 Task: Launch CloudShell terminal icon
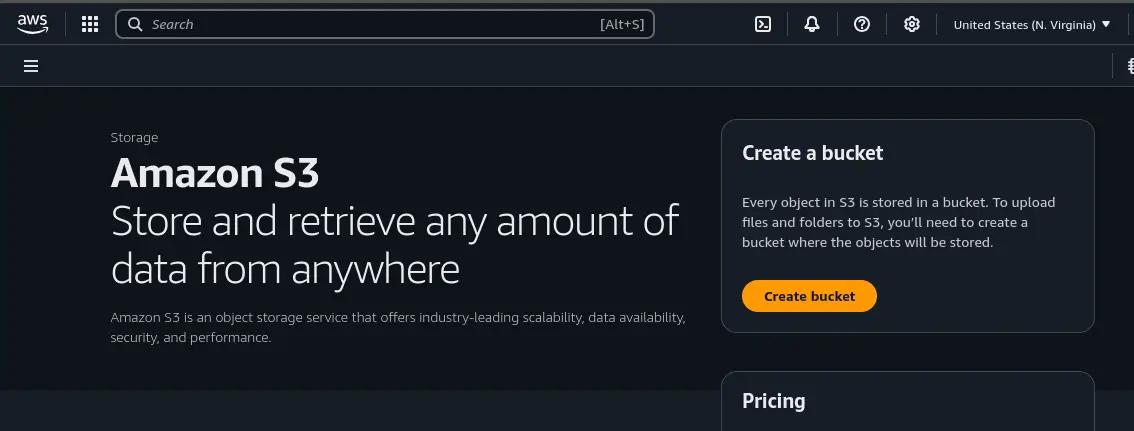[x=762, y=24]
